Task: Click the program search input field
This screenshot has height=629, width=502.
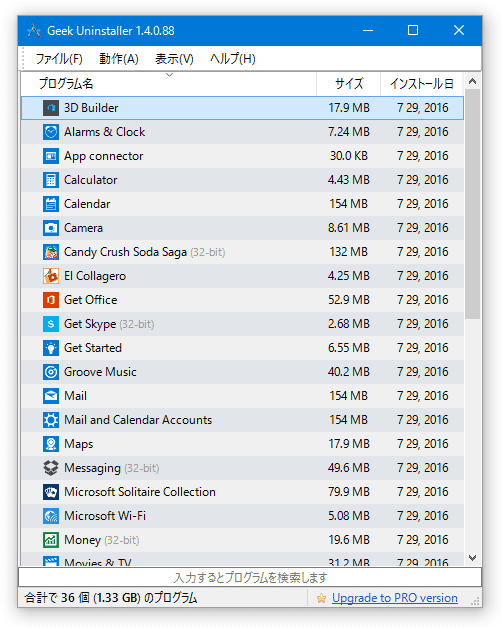Action: click(x=250, y=578)
